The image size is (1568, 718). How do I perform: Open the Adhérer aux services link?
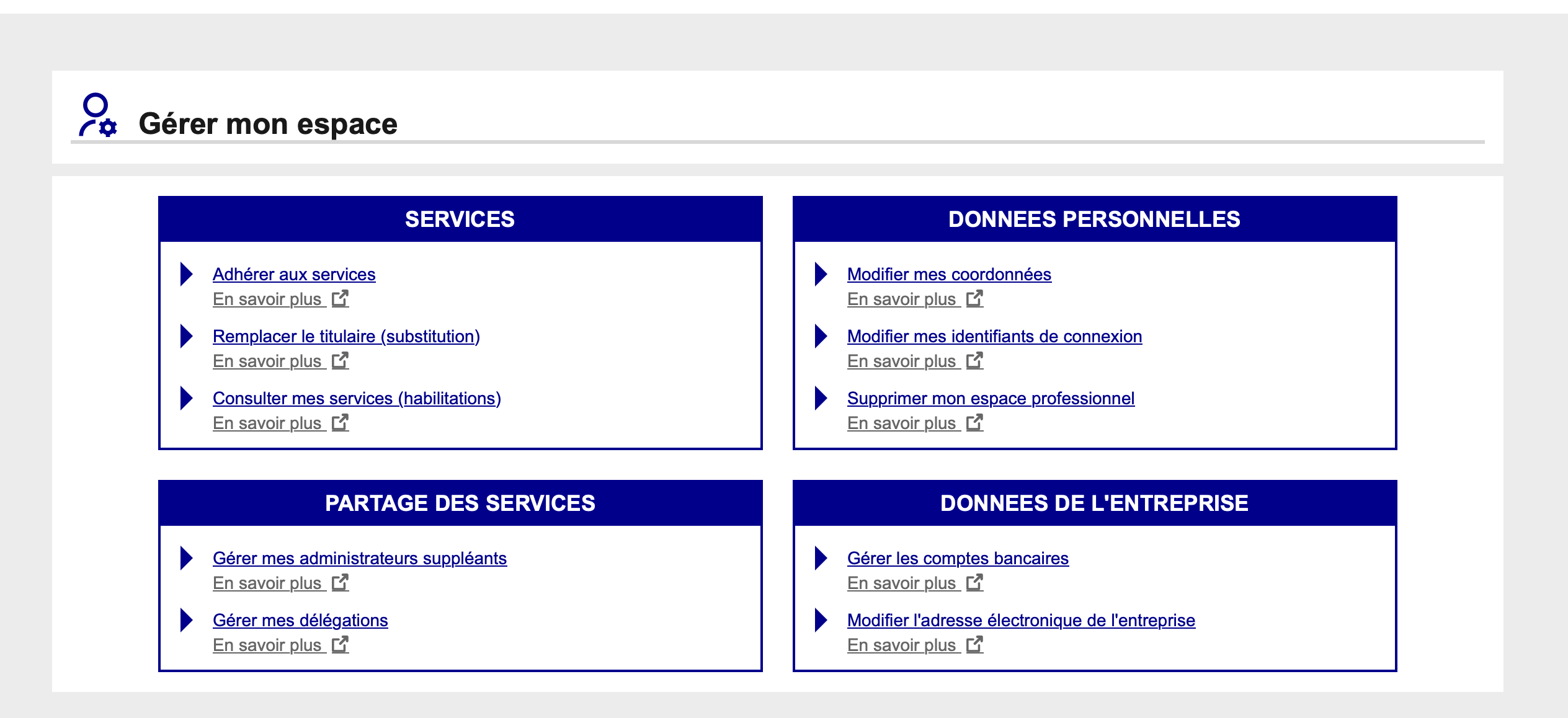294,274
